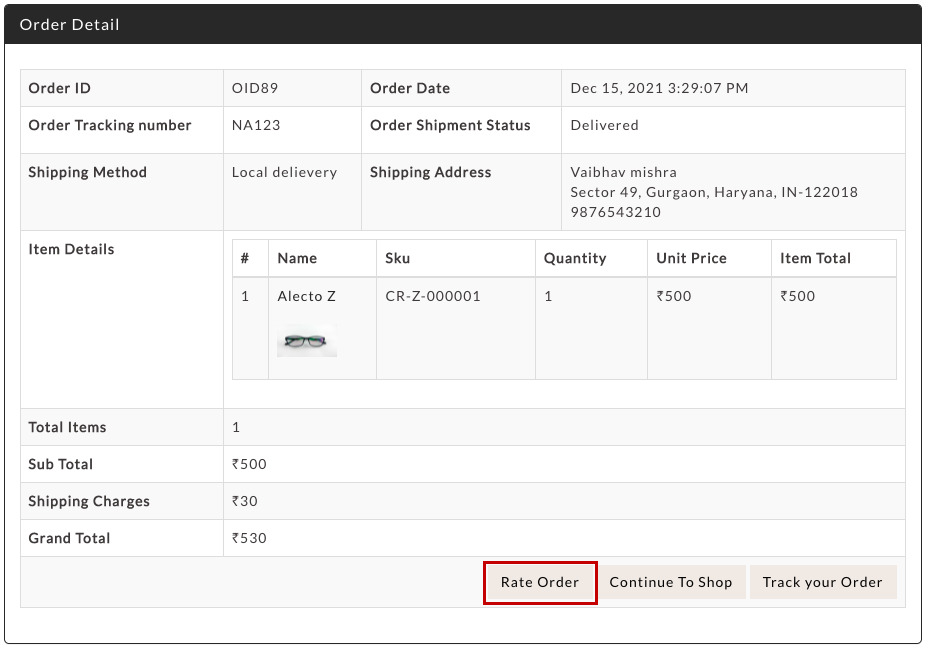Select the order ID value OID89
925x646 pixels.
tap(255, 88)
